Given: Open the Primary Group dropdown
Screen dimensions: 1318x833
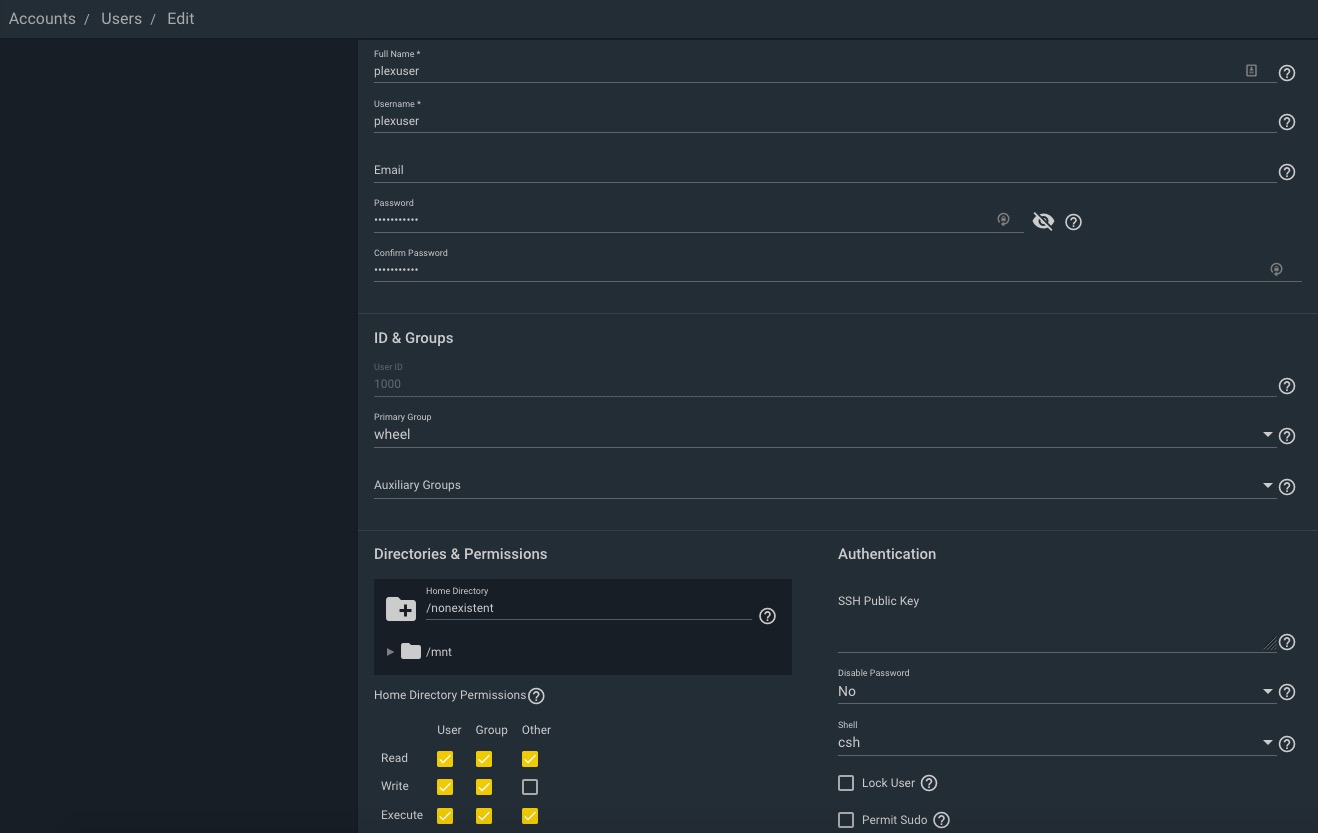Looking at the screenshot, I should tap(825, 434).
